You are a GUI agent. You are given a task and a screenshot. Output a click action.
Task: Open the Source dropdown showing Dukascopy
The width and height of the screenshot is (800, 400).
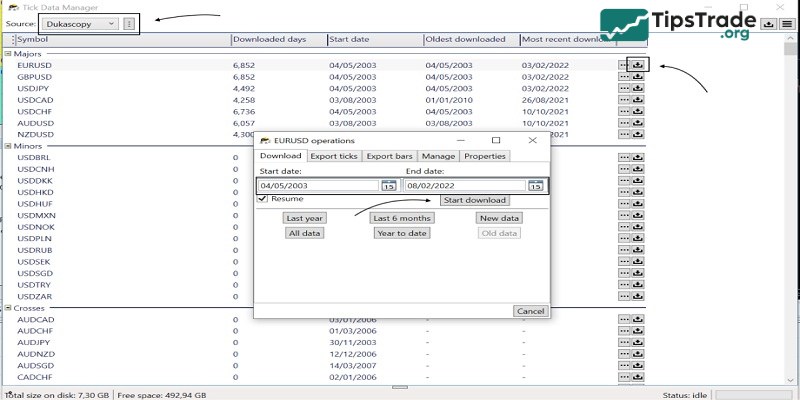84,23
